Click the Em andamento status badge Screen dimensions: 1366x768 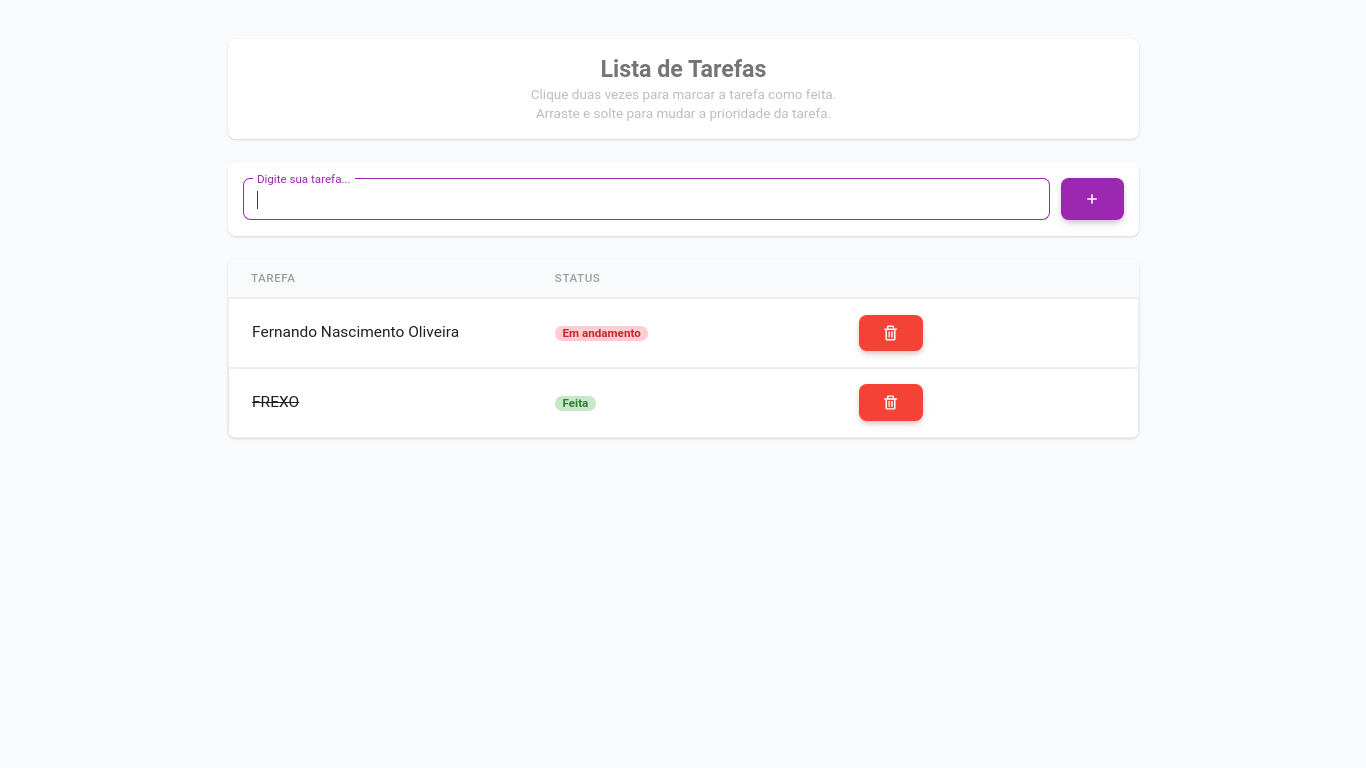click(x=601, y=333)
